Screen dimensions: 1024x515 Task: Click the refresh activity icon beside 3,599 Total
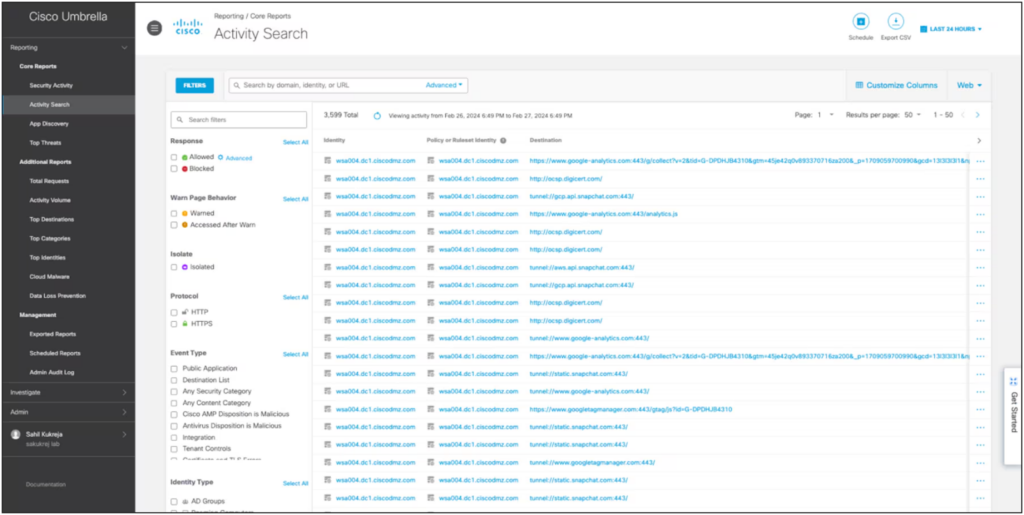[x=377, y=115]
